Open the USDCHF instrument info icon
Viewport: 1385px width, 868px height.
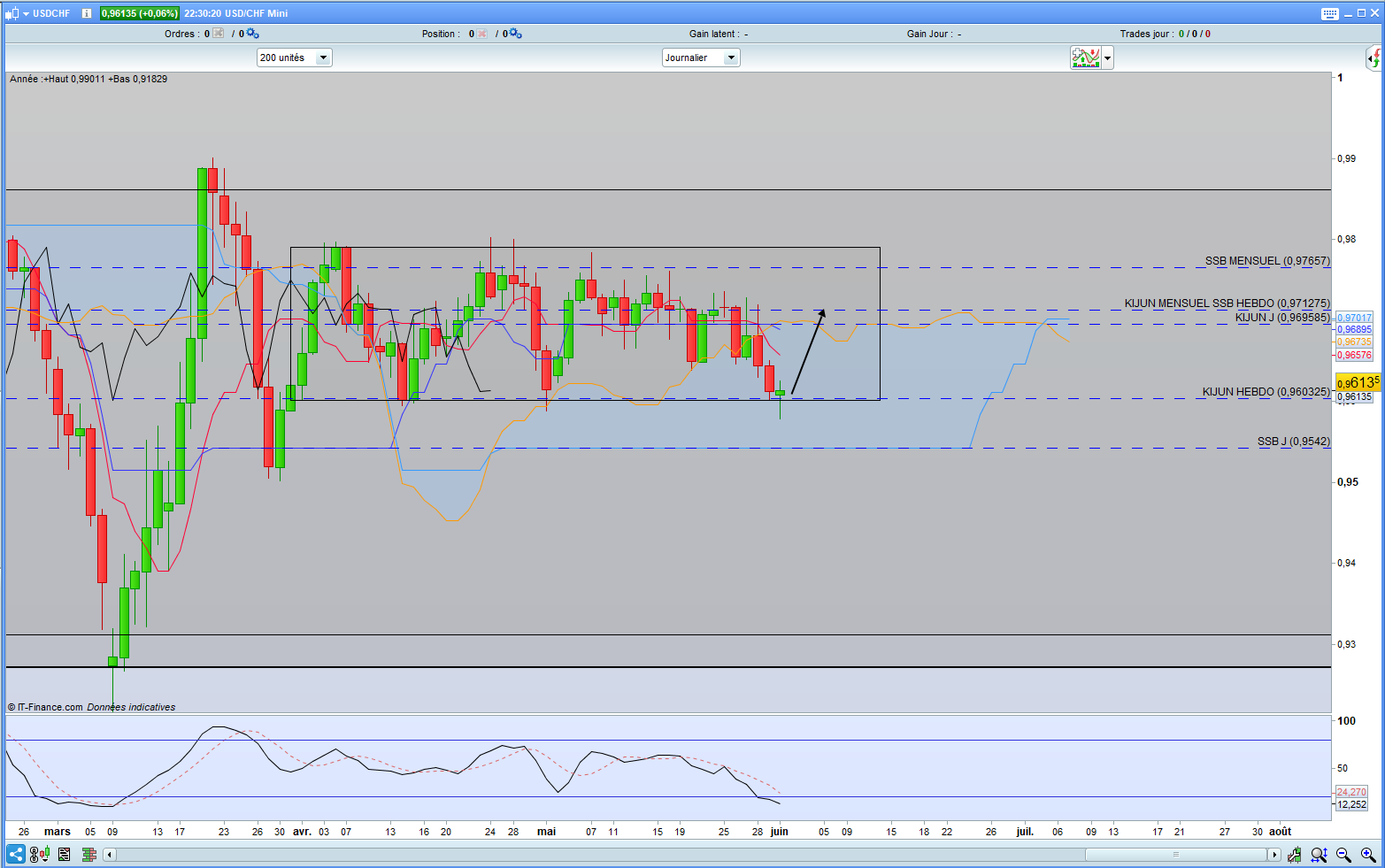(x=86, y=13)
